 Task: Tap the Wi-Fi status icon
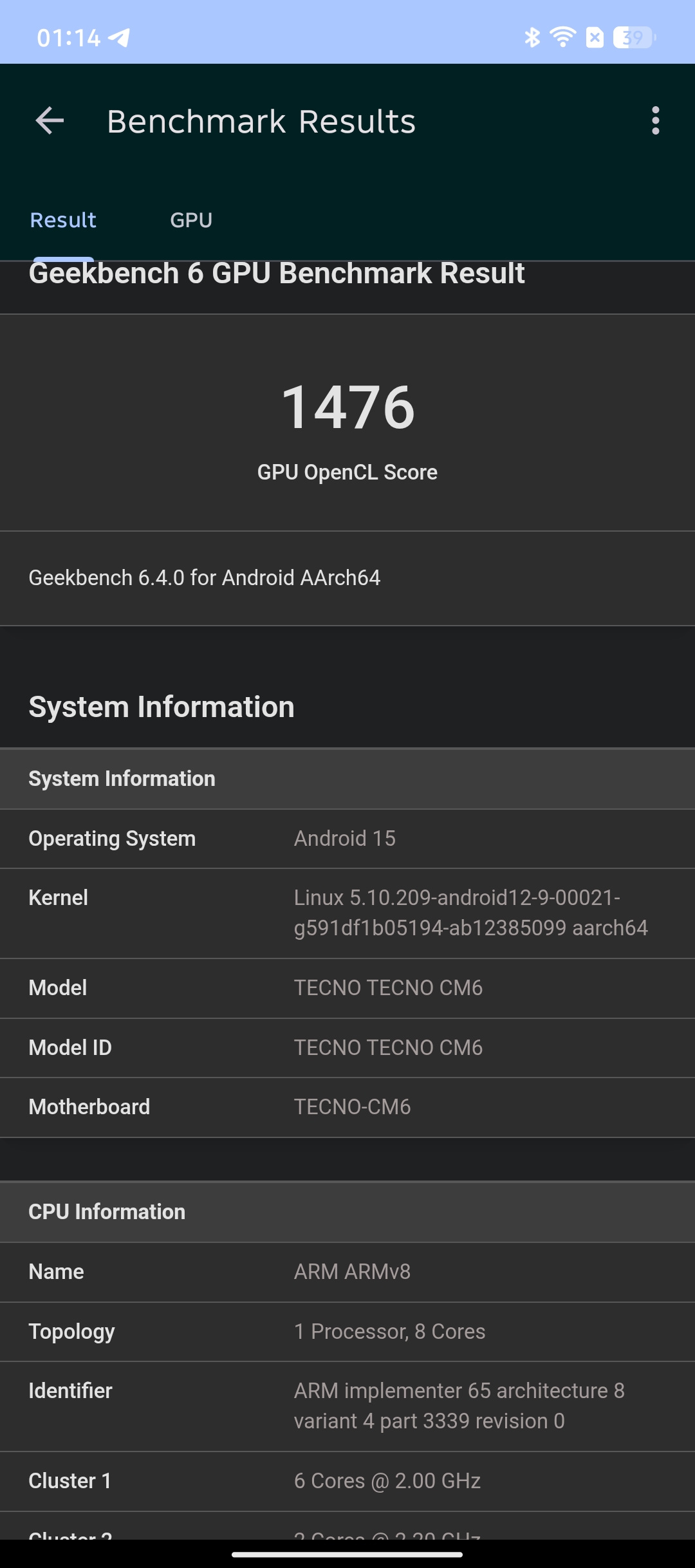point(563,37)
